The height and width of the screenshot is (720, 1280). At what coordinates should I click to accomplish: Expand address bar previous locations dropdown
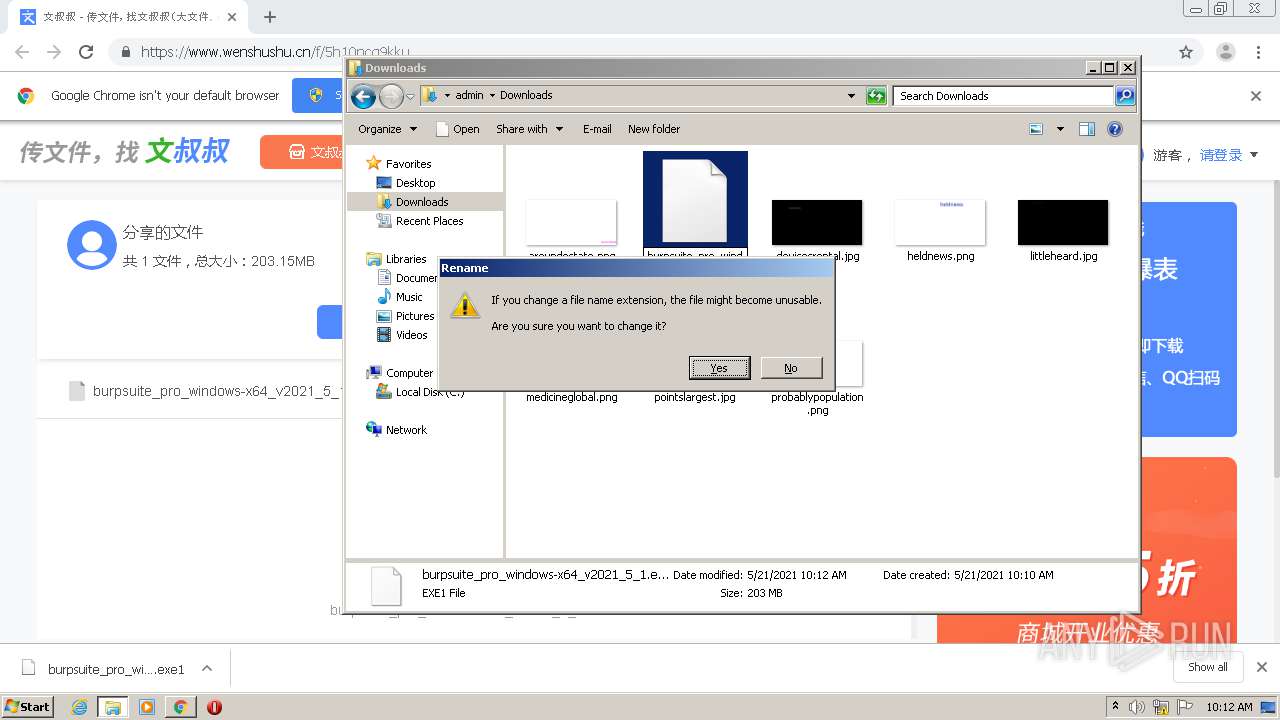point(851,96)
